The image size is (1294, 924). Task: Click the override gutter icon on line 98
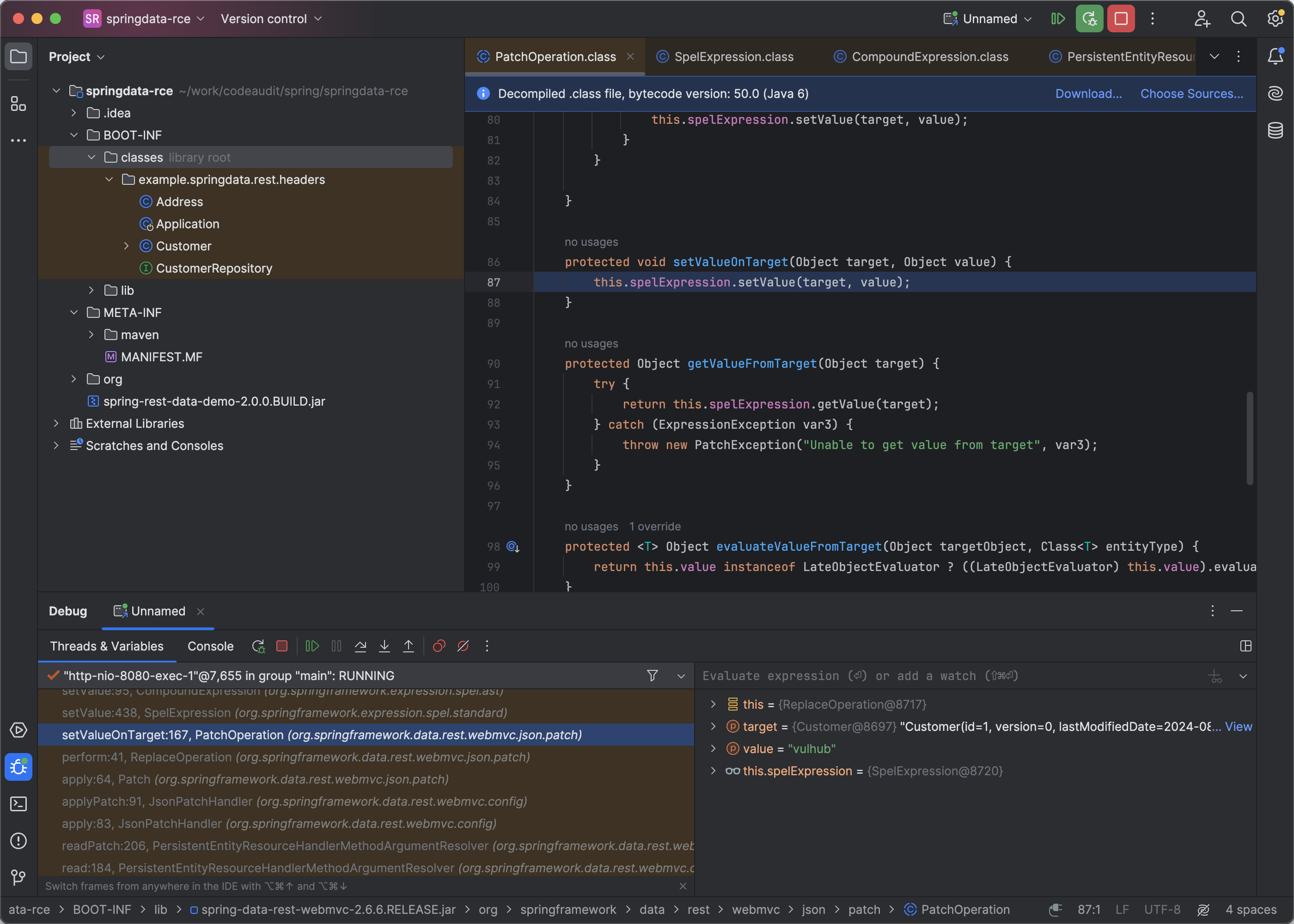(x=513, y=547)
